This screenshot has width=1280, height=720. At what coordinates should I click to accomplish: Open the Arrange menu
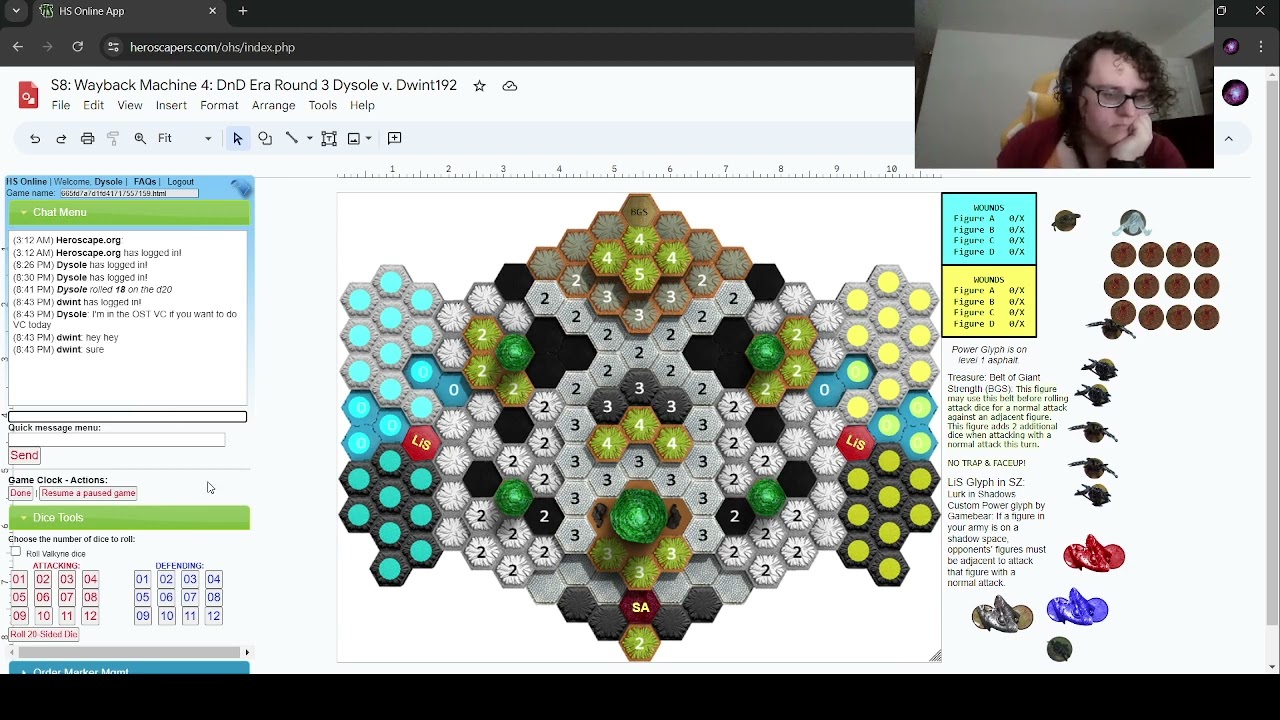pyautogui.click(x=273, y=105)
